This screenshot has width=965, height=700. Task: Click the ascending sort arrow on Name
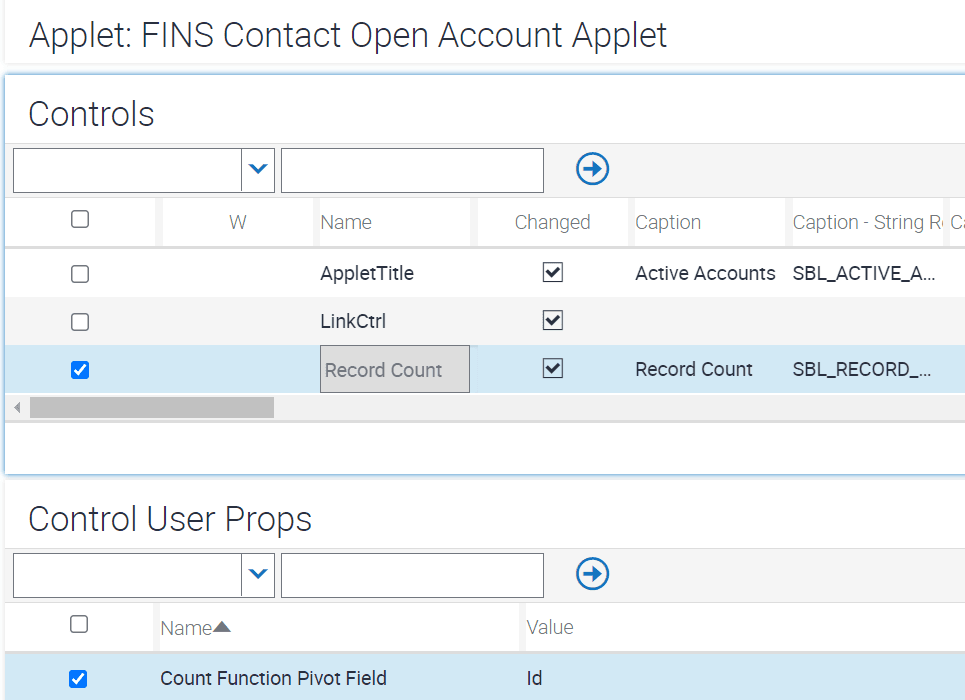point(221,626)
